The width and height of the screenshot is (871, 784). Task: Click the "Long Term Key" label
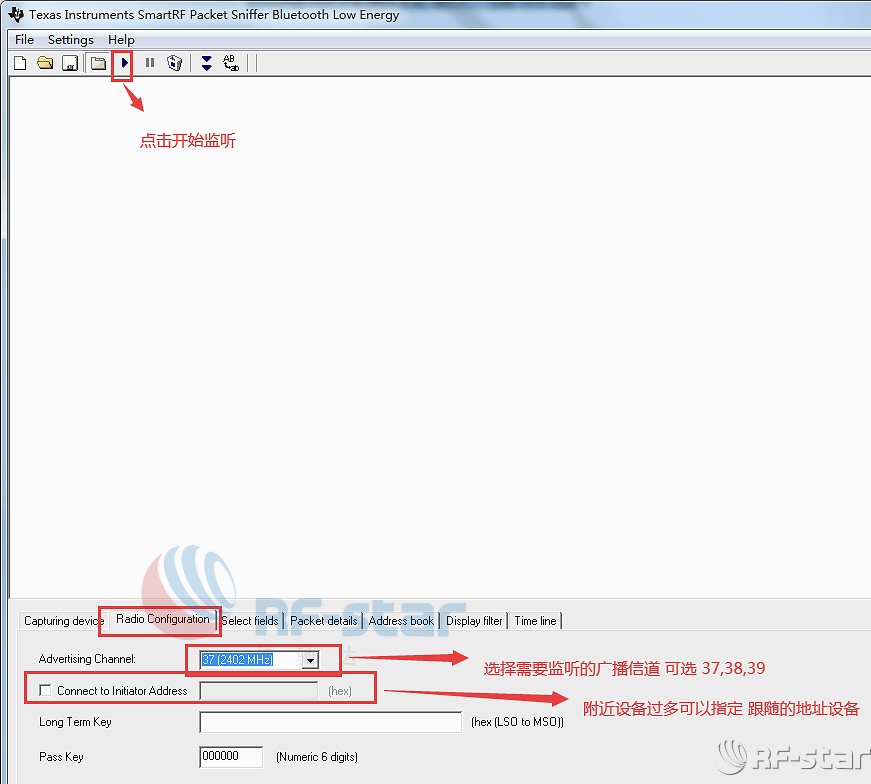[75, 722]
